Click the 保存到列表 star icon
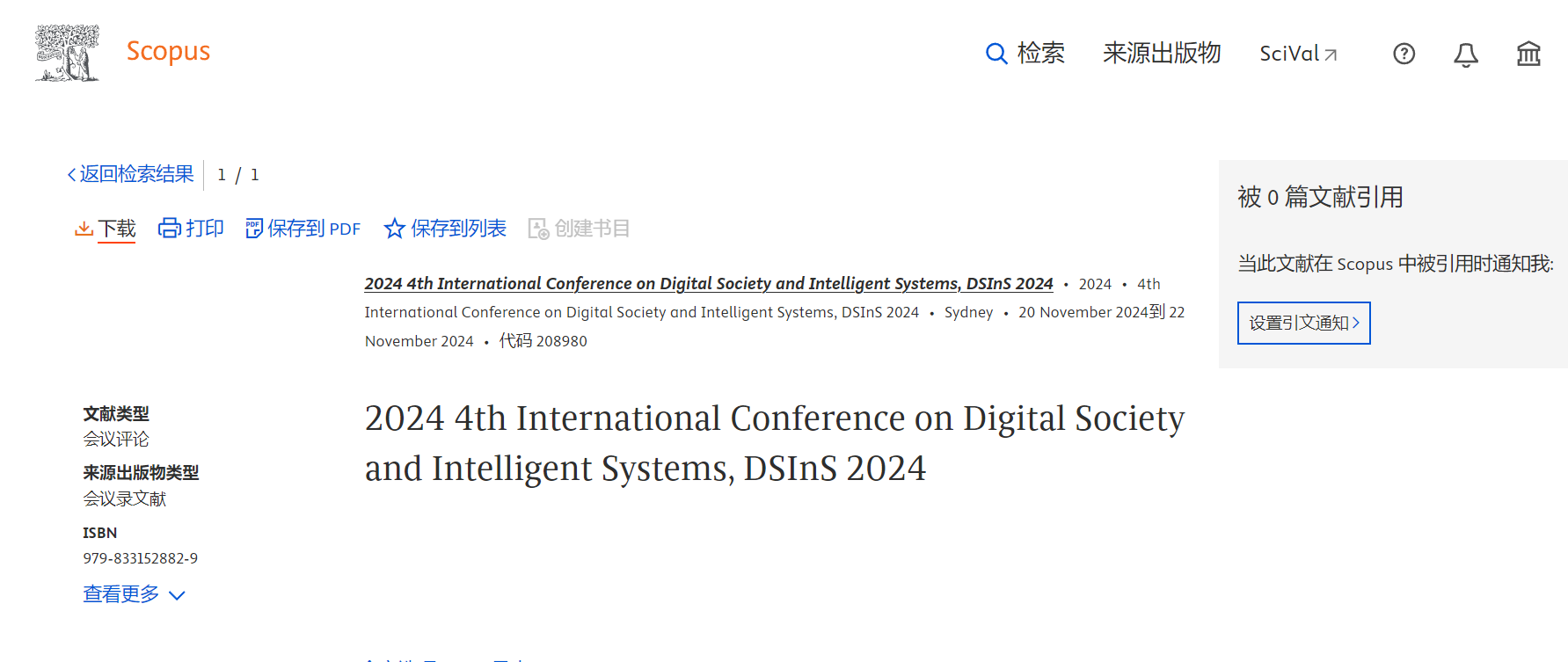This screenshot has width=1568, height=662. (x=394, y=229)
